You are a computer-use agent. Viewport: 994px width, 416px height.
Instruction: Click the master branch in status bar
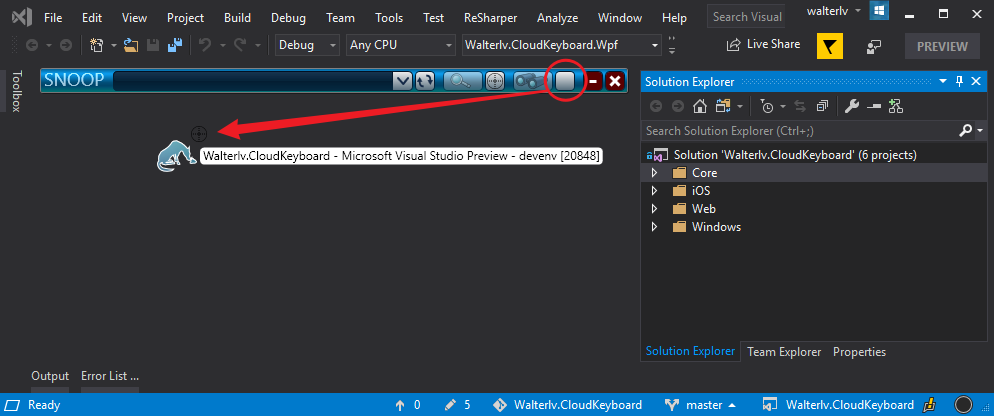point(700,405)
